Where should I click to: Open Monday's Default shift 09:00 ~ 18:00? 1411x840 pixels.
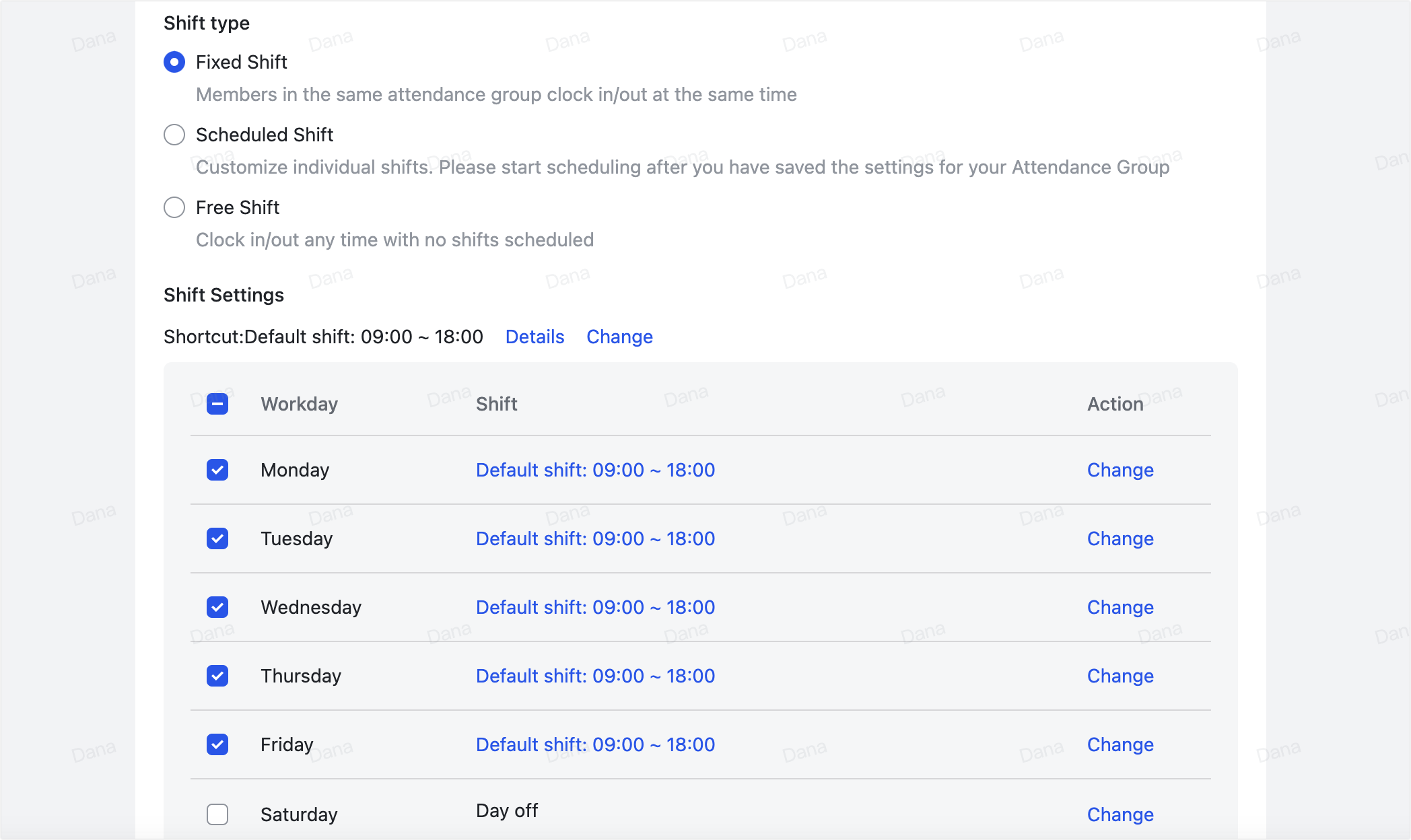pos(595,470)
